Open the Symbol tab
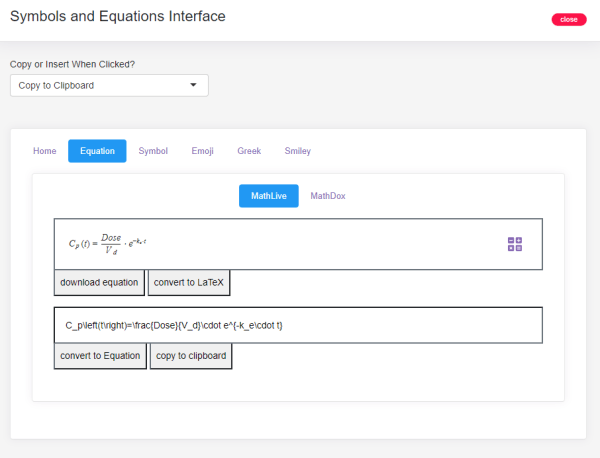This screenshot has height=458, width=600. point(153,151)
